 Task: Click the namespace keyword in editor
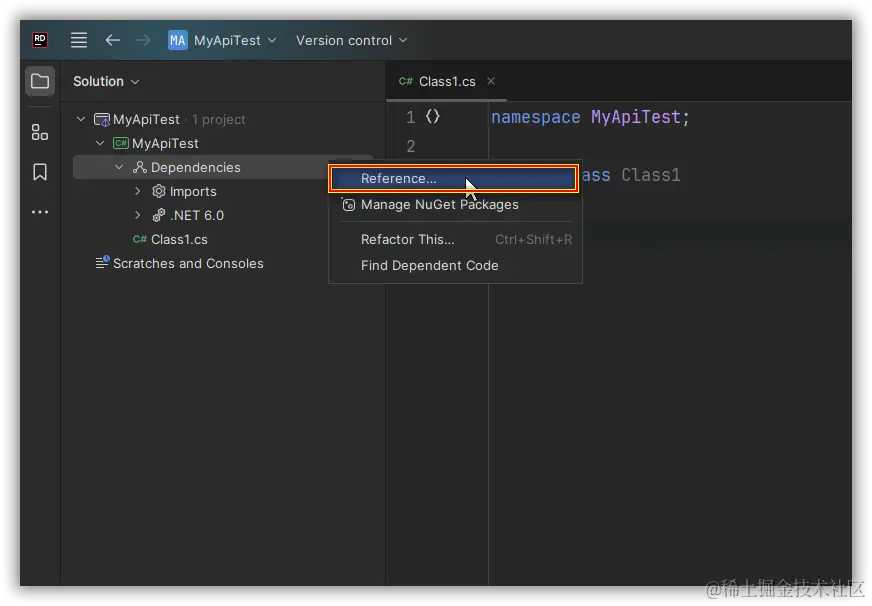point(536,117)
